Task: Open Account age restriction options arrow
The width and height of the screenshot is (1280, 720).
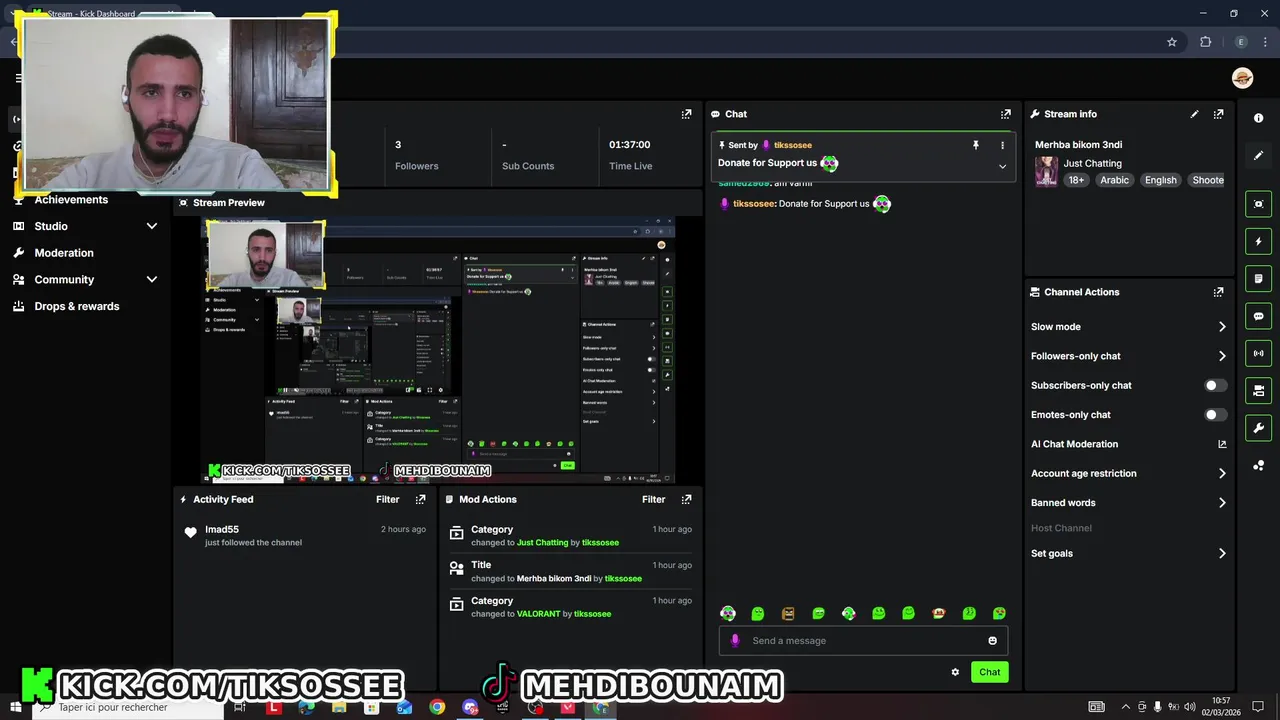Action: tap(1222, 473)
